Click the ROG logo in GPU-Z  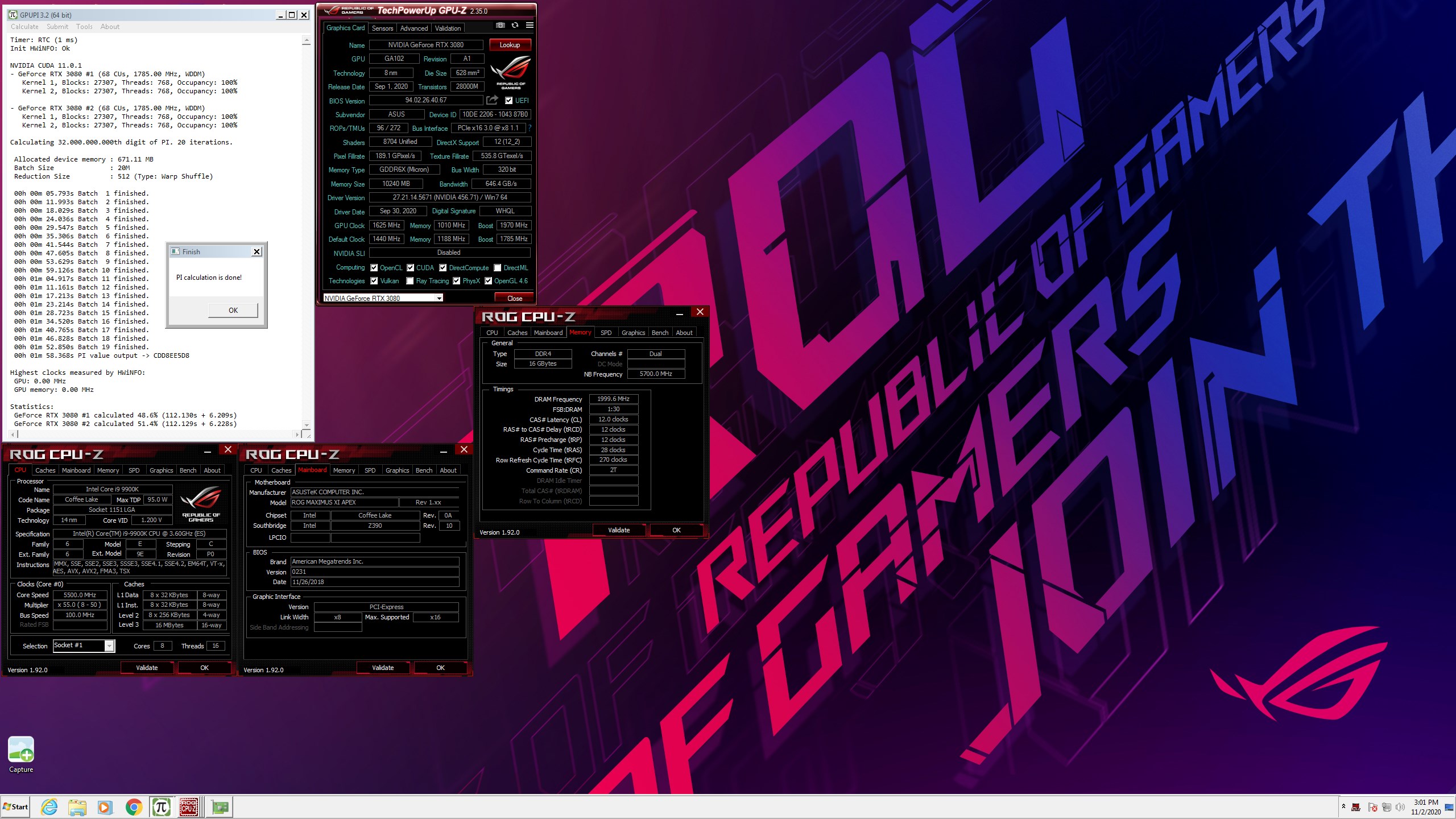tap(510, 72)
